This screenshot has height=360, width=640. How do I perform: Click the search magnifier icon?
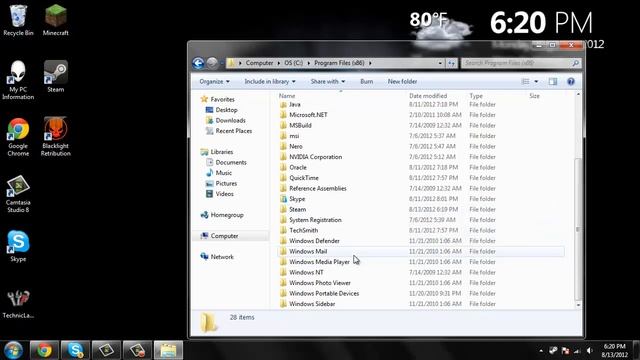pos(576,63)
